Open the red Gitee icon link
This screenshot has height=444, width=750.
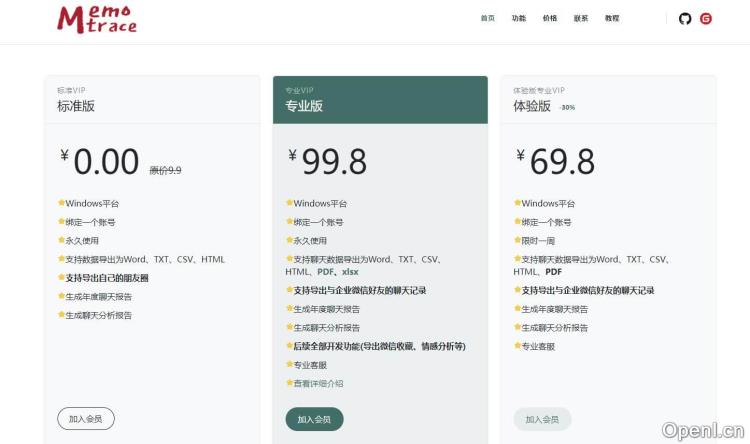click(x=706, y=18)
